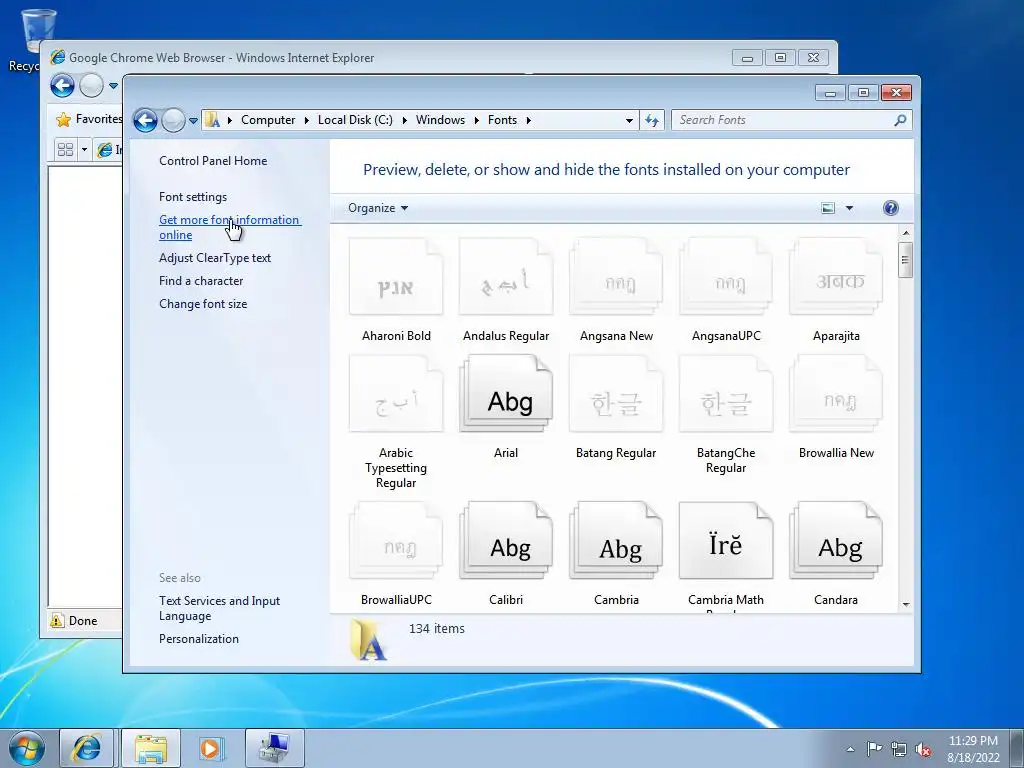Click the font list scroll down arrow

(906, 605)
